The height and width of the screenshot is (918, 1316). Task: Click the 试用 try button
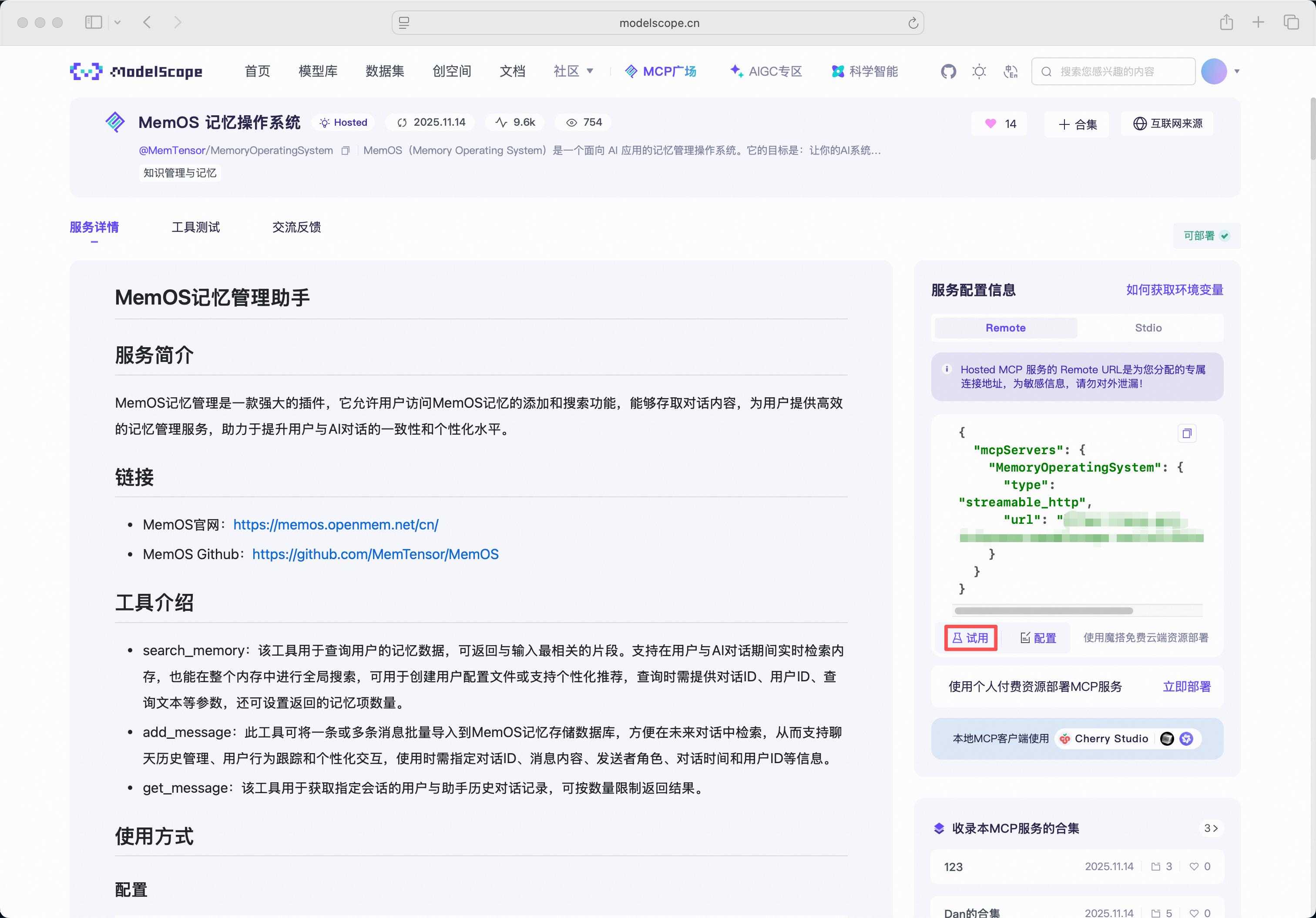click(970, 638)
